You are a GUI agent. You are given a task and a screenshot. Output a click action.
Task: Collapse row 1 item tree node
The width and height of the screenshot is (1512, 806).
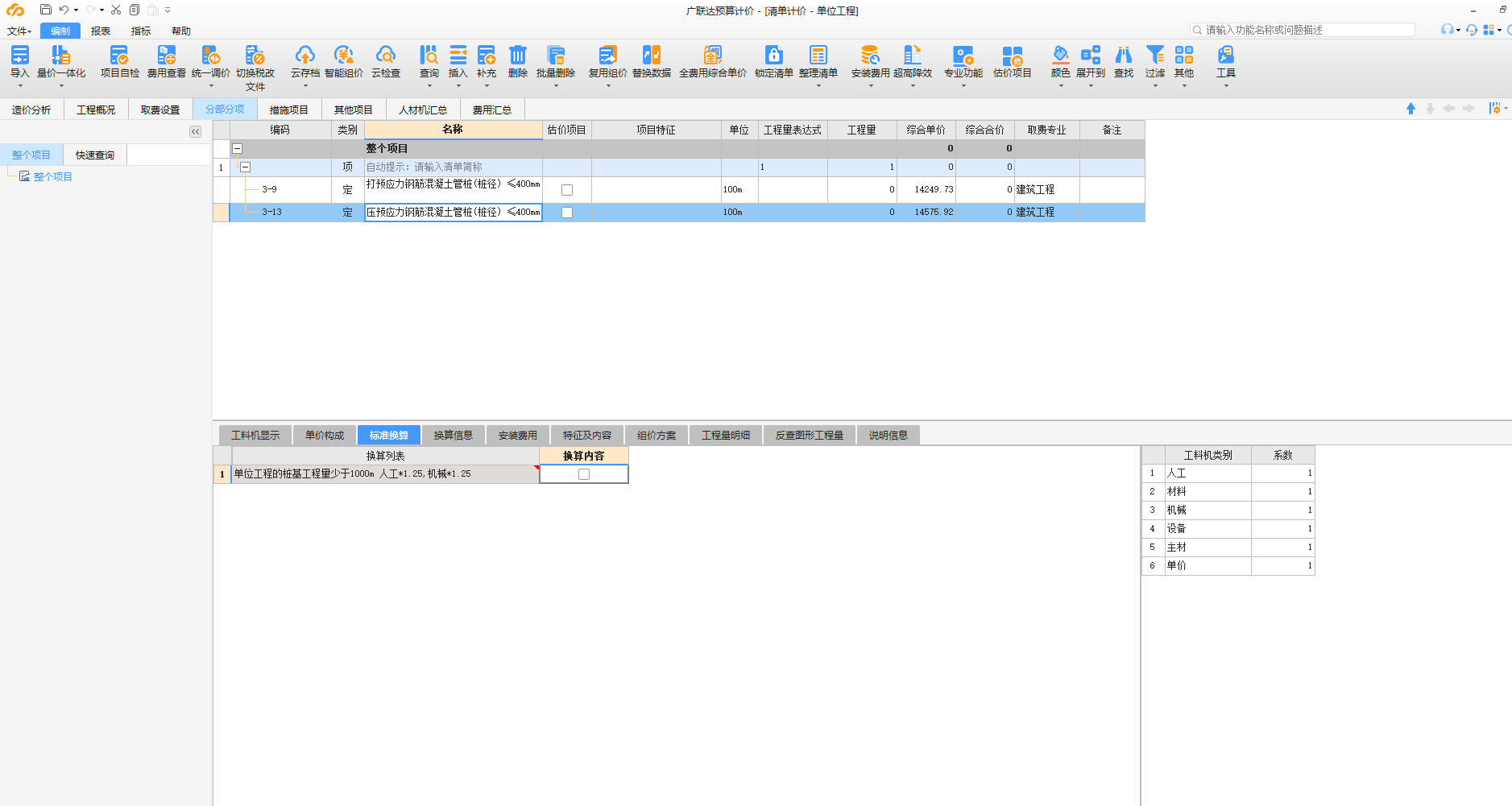246,167
